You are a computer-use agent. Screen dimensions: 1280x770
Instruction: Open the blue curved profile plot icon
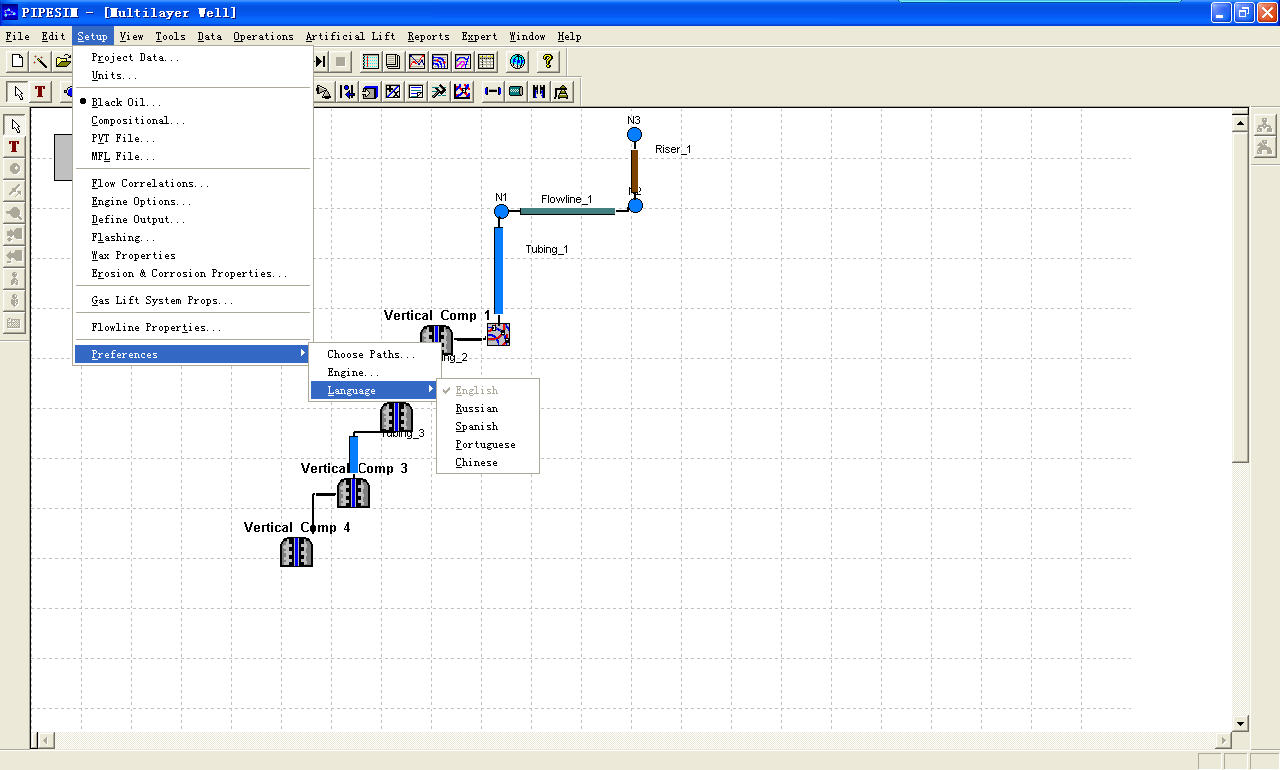click(x=440, y=62)
